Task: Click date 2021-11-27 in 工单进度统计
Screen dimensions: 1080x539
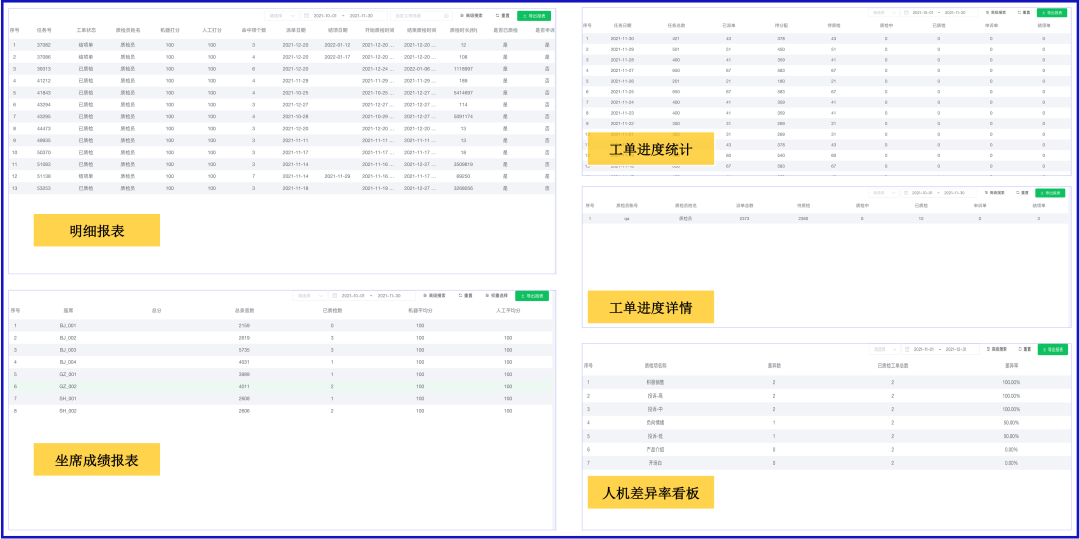Action: pyautogui.click(x=623, y=70)
